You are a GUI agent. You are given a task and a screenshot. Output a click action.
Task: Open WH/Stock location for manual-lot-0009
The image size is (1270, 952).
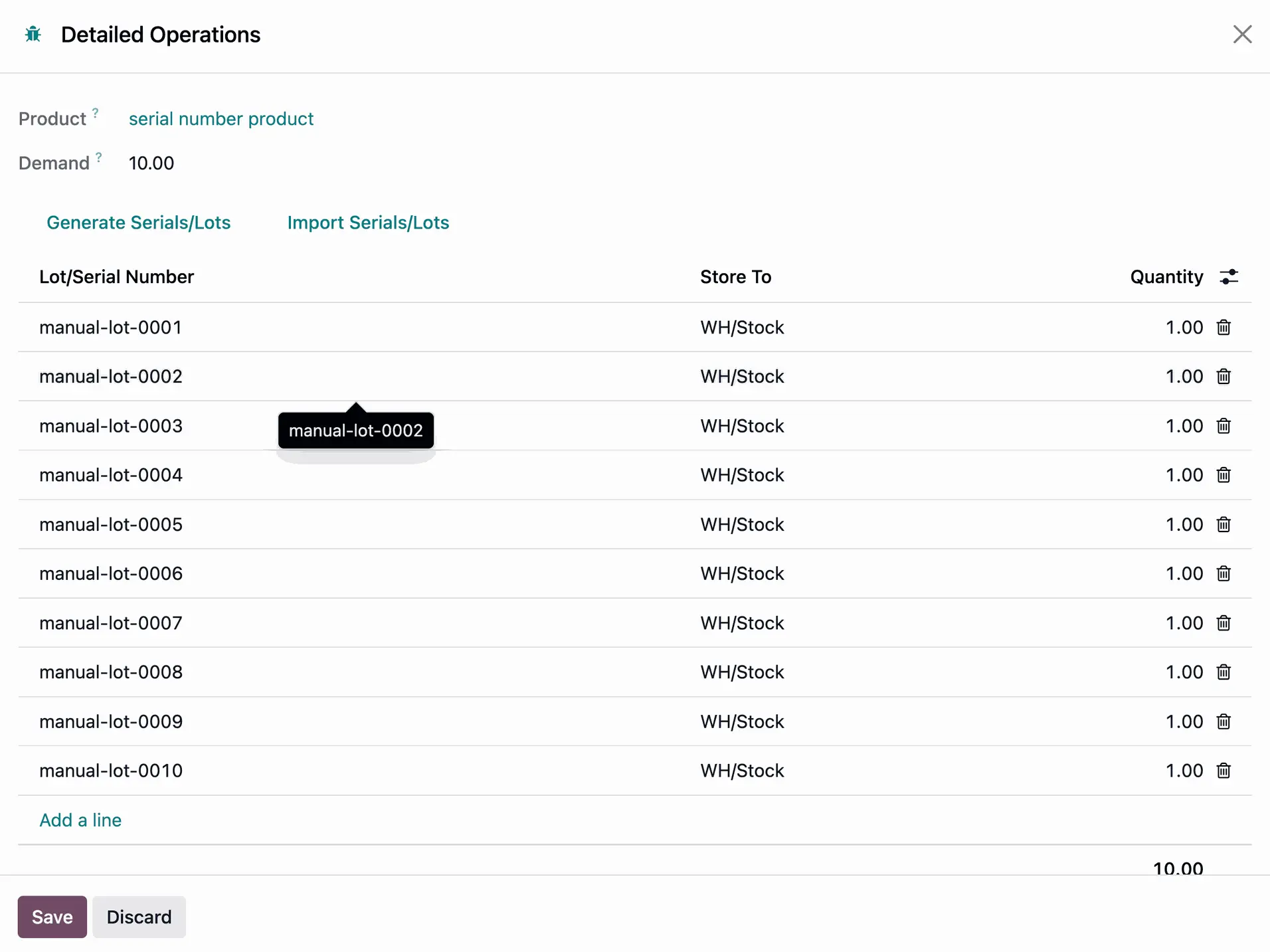click(742, 721)
